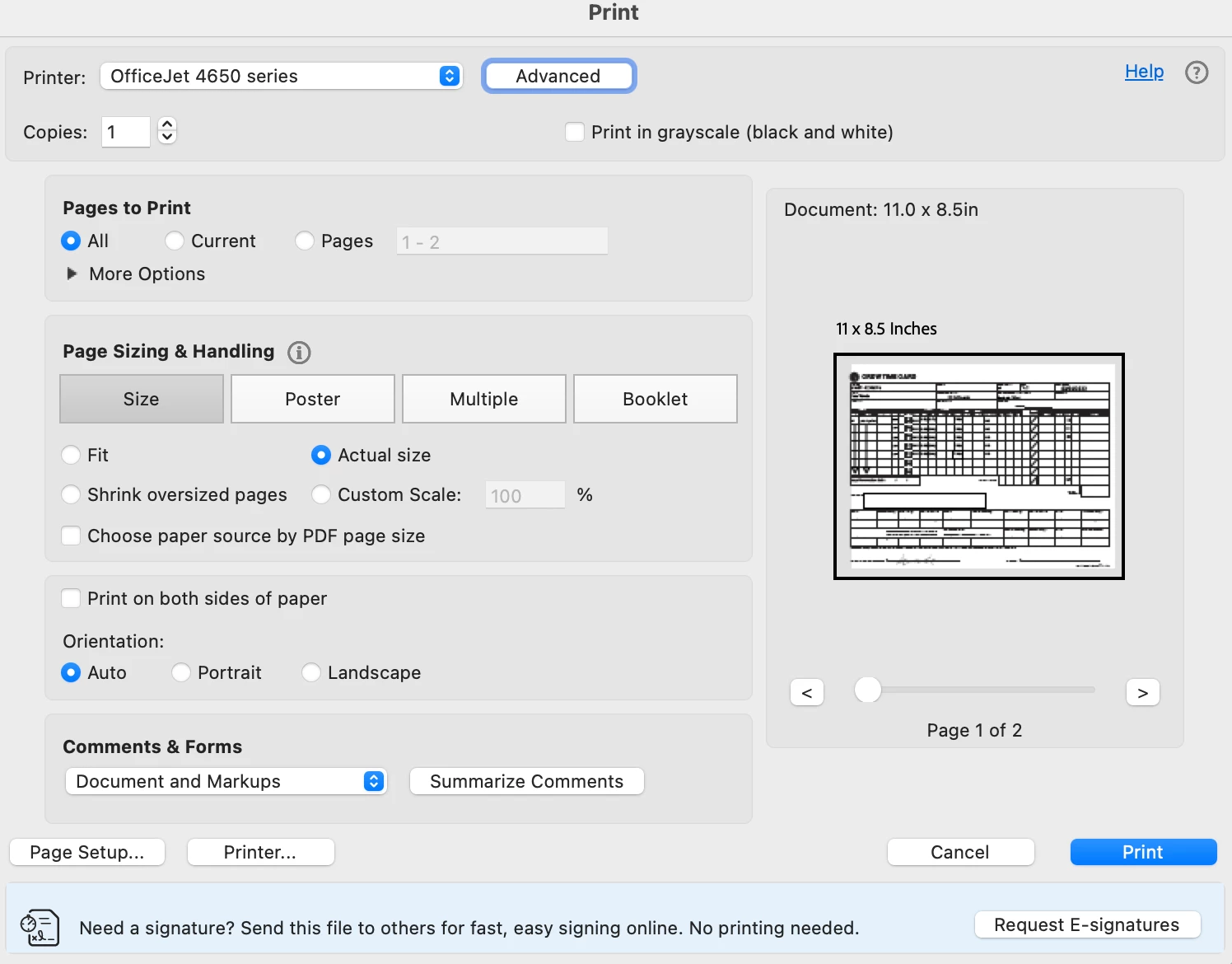Open Comments & Forms dropdown
This screenshot has height=964, width=1232.
(226, 781)
